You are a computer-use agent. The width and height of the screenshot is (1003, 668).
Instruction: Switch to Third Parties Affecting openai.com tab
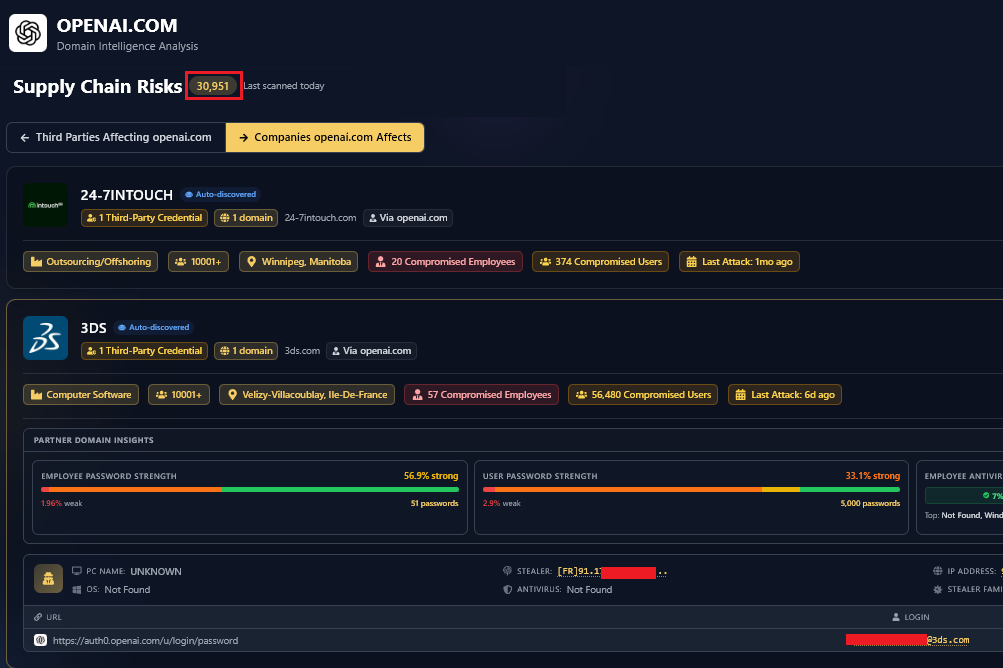pyautogui.click(x=116, y=138)
